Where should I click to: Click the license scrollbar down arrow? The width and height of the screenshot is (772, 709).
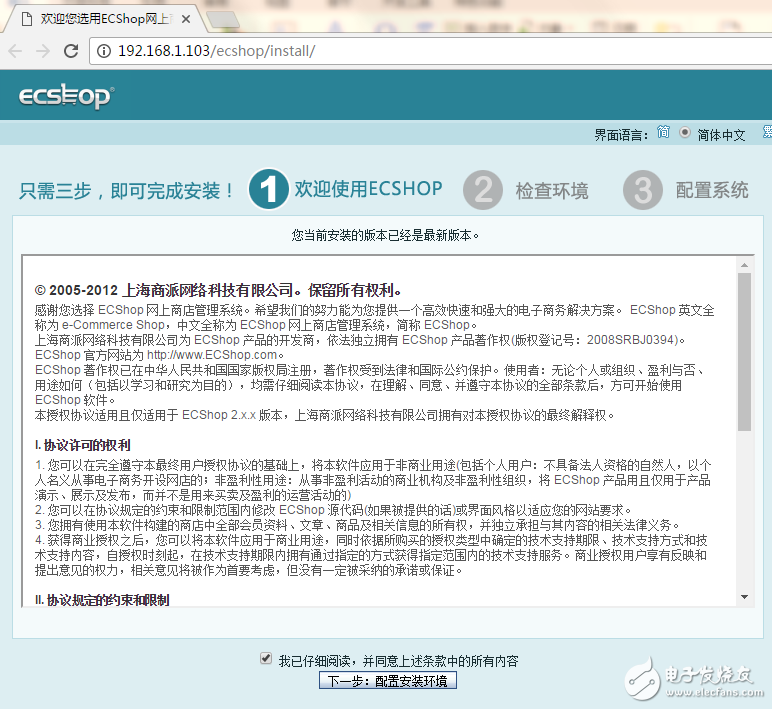744,596
